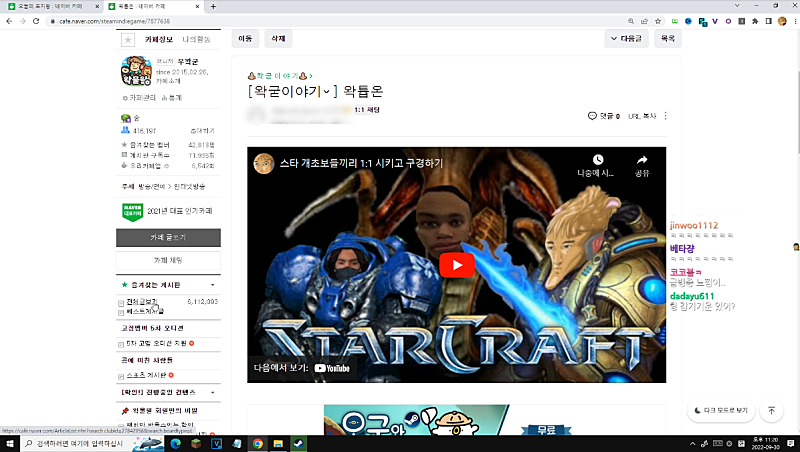Open cafe 통계 statistics chart link

point(172,97)
